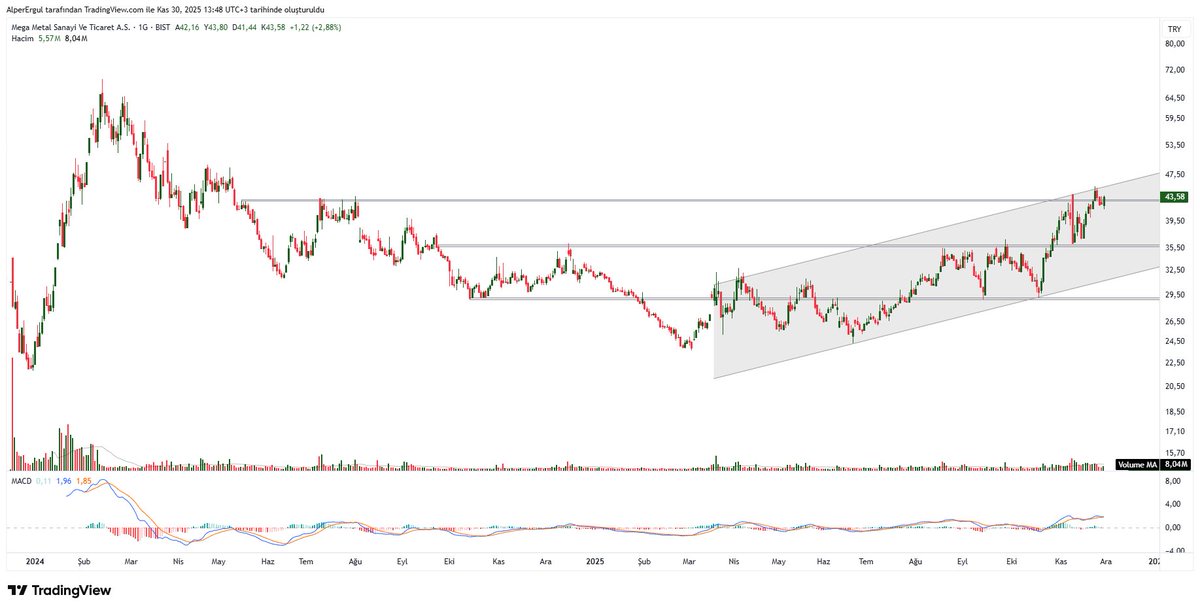Image resolution: width=1200 pixels, height=610 pixels.
Task: Click the Hacim volume indicator legend
Action: tap(47, 38)
